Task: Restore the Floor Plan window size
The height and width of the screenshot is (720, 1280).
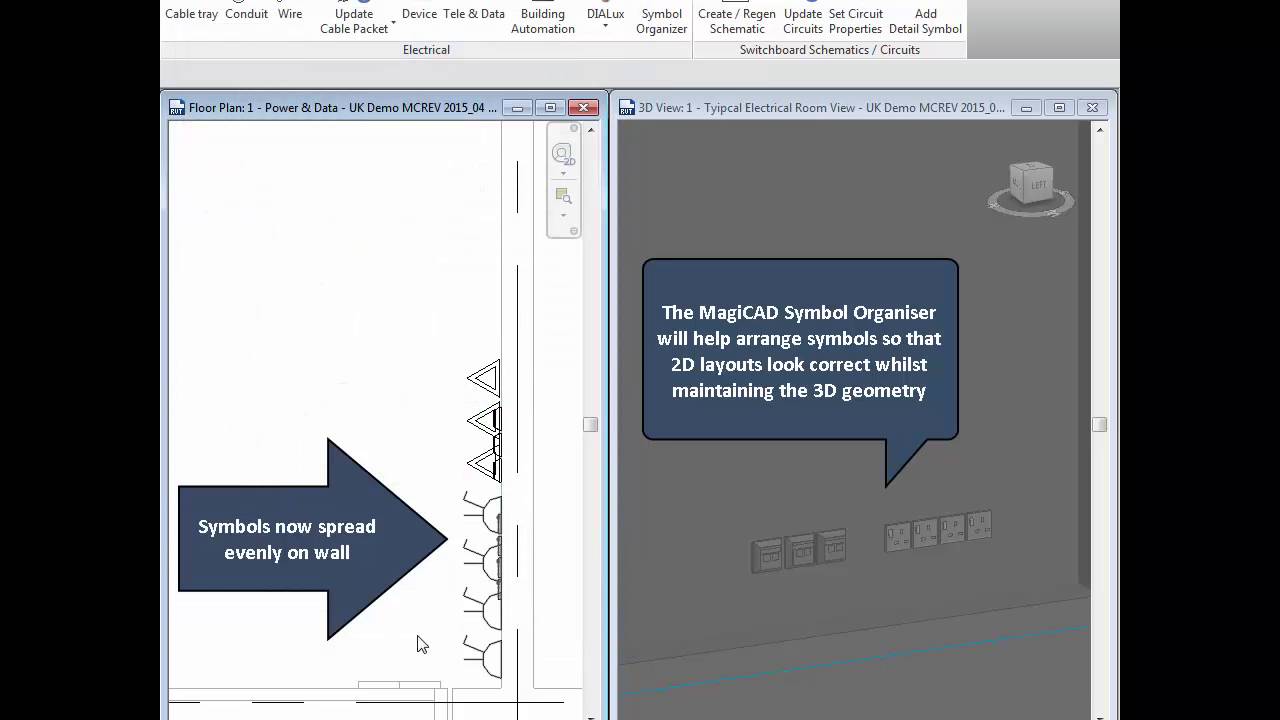Action: click(550, 108)
